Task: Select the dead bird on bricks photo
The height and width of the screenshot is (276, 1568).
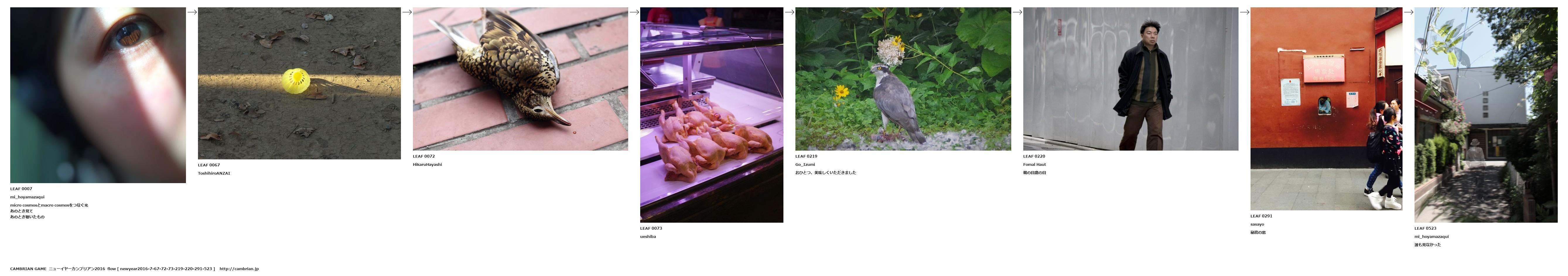Action: 520,79
